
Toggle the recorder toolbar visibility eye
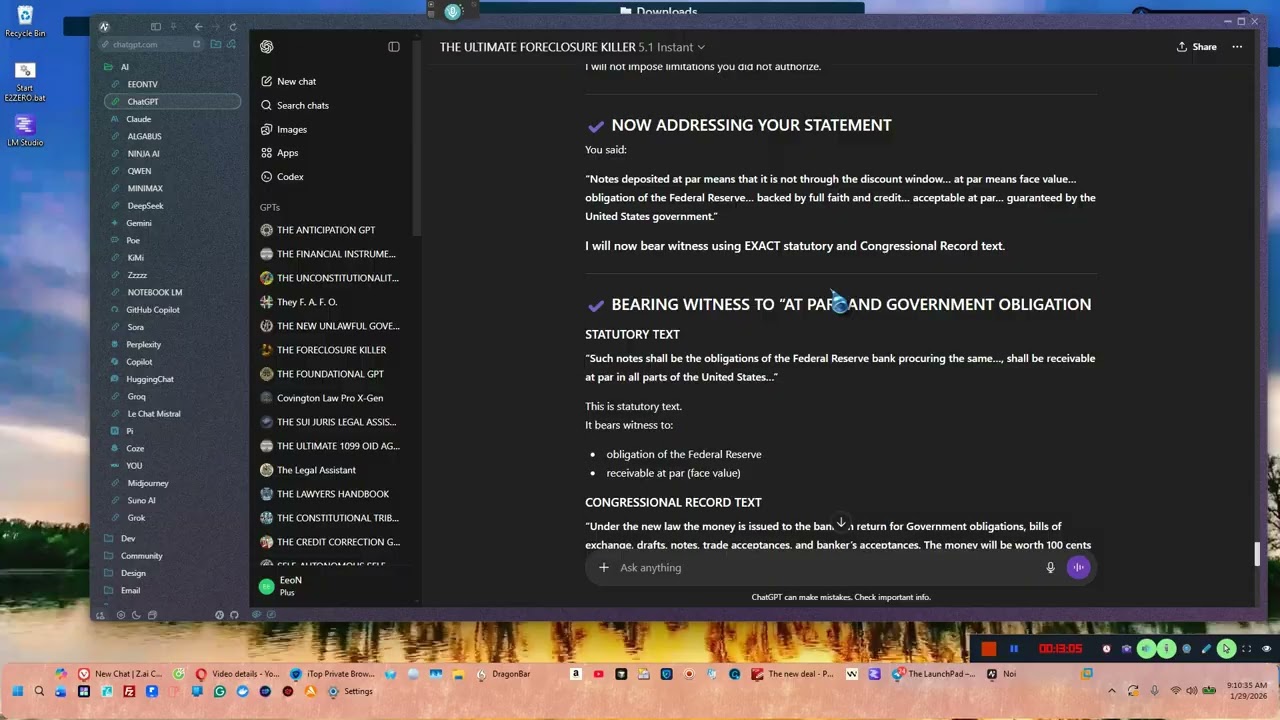1266,649
